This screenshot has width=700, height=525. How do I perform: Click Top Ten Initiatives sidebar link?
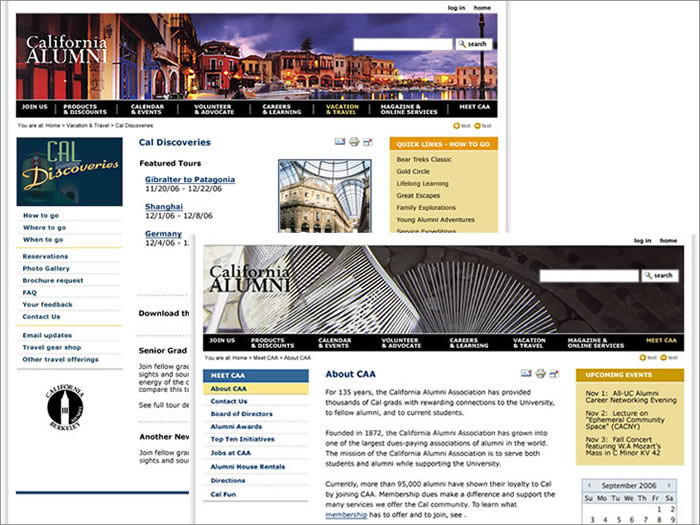point(242,439)
